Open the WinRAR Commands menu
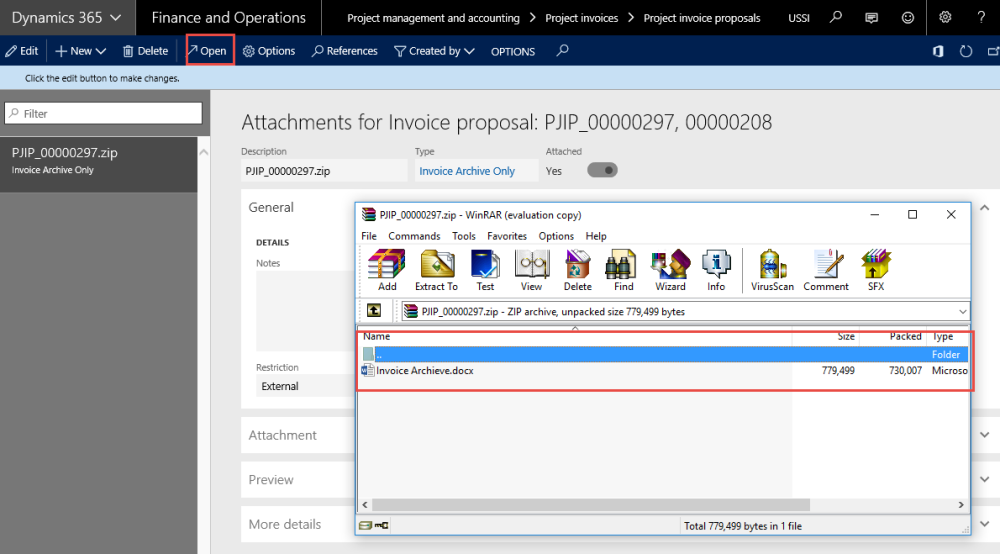 pos(414,236)
